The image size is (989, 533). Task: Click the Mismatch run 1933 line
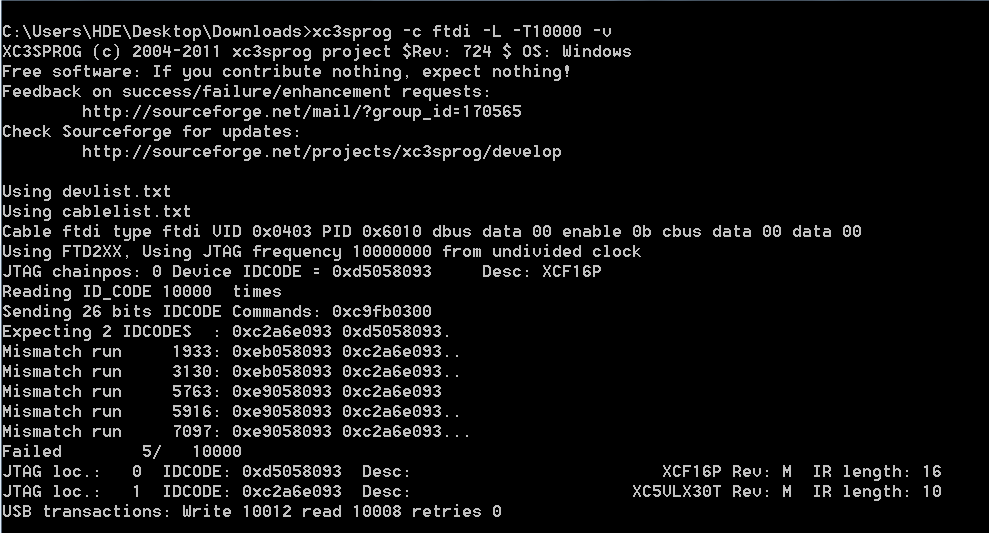[231, 351]
